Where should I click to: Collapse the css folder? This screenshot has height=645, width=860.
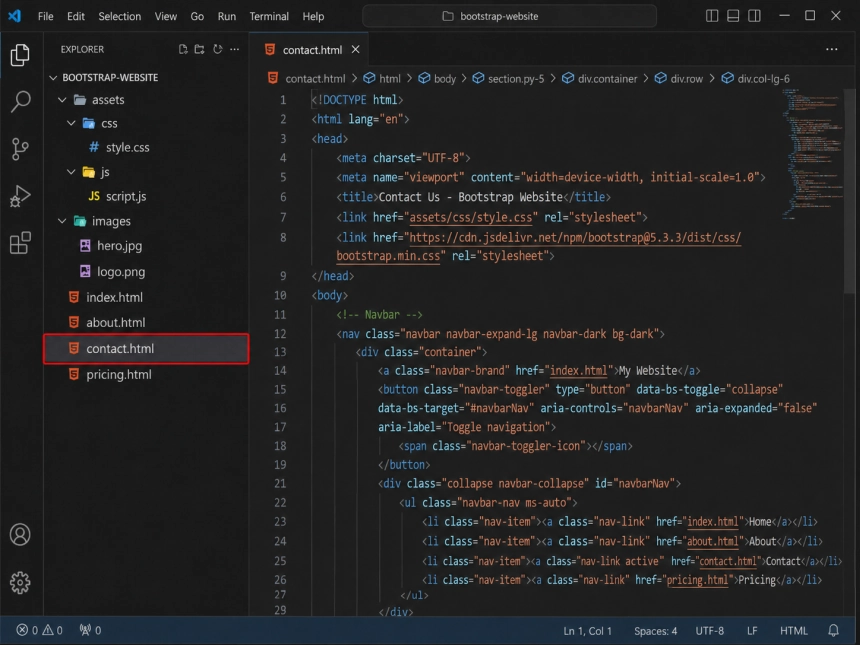[71, 123]
